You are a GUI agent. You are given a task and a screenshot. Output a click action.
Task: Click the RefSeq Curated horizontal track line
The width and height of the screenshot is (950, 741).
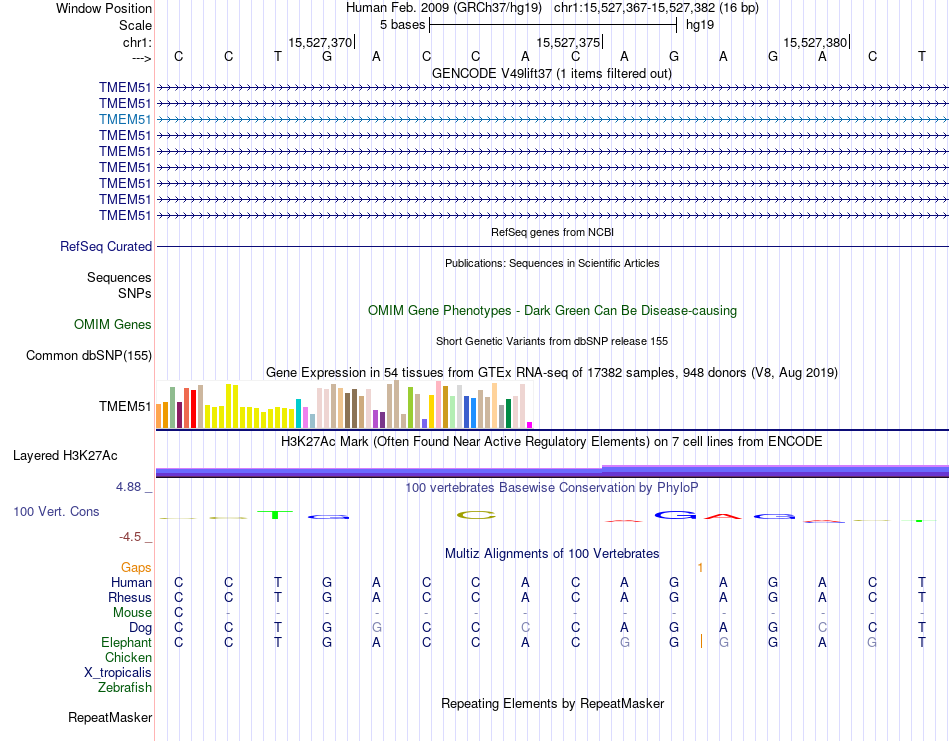553,247
